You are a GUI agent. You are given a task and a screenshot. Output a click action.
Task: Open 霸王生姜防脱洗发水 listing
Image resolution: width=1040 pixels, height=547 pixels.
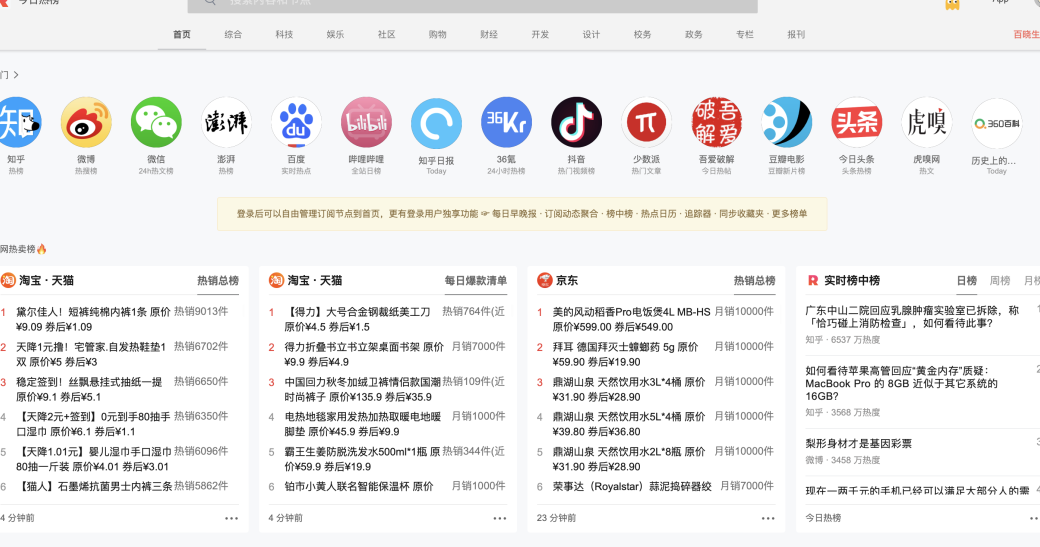(x=363, y=459)
